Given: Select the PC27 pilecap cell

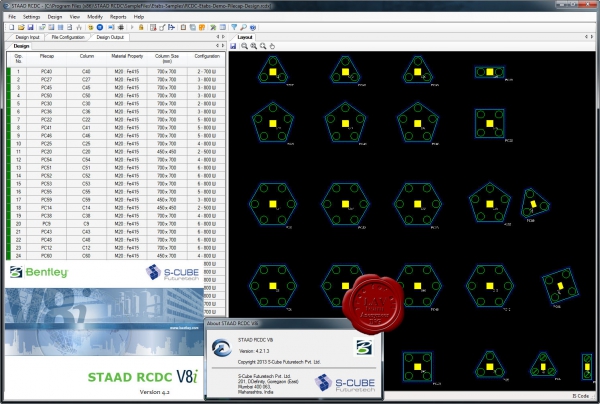Looking at the screenshot, I should tap(46, 80).
